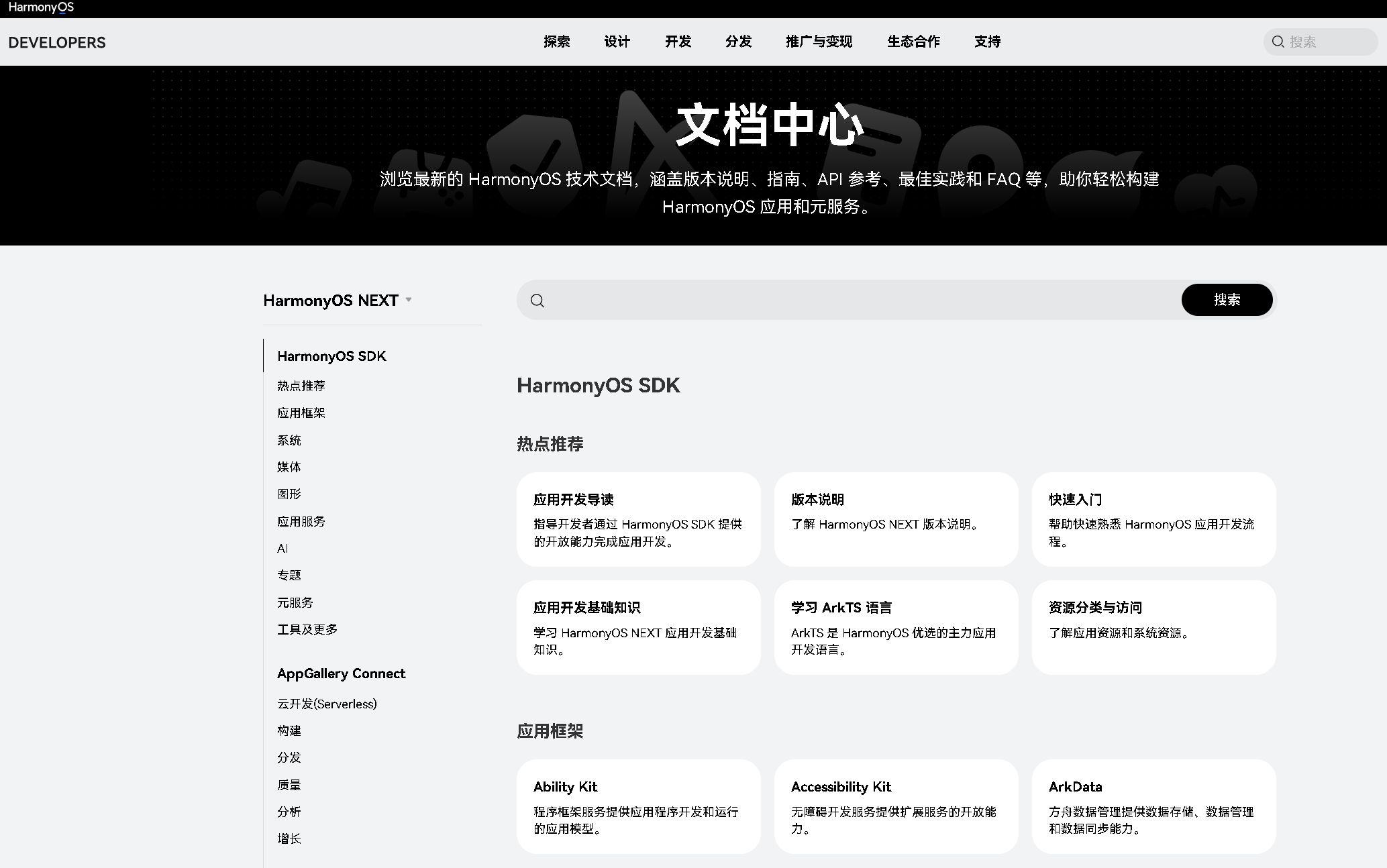1387x868 pixels.
Task: Select 元服务 in the sidebar
Action: click(295, 602)
